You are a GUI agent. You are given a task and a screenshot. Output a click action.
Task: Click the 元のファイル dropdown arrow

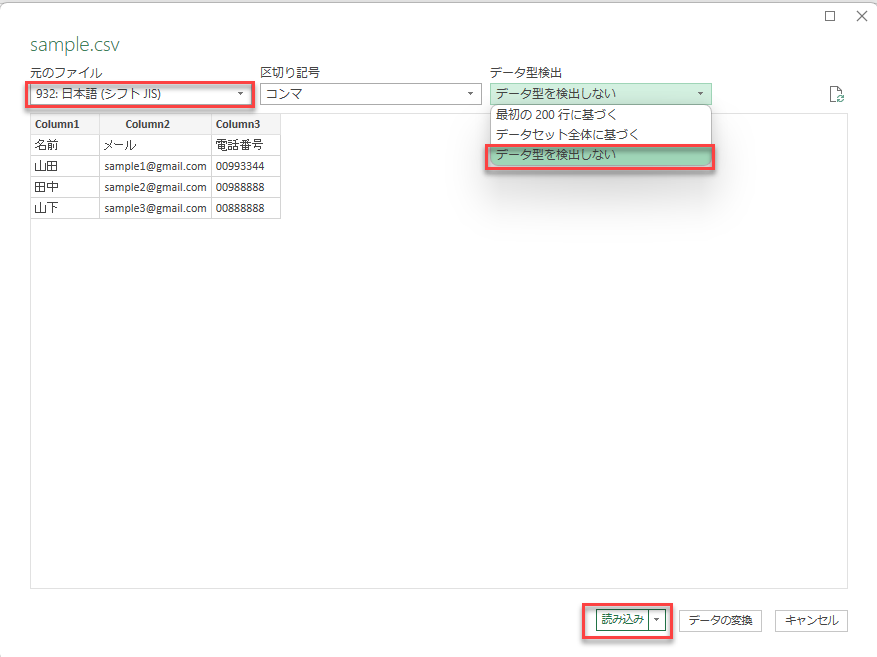tap(241, 93)
